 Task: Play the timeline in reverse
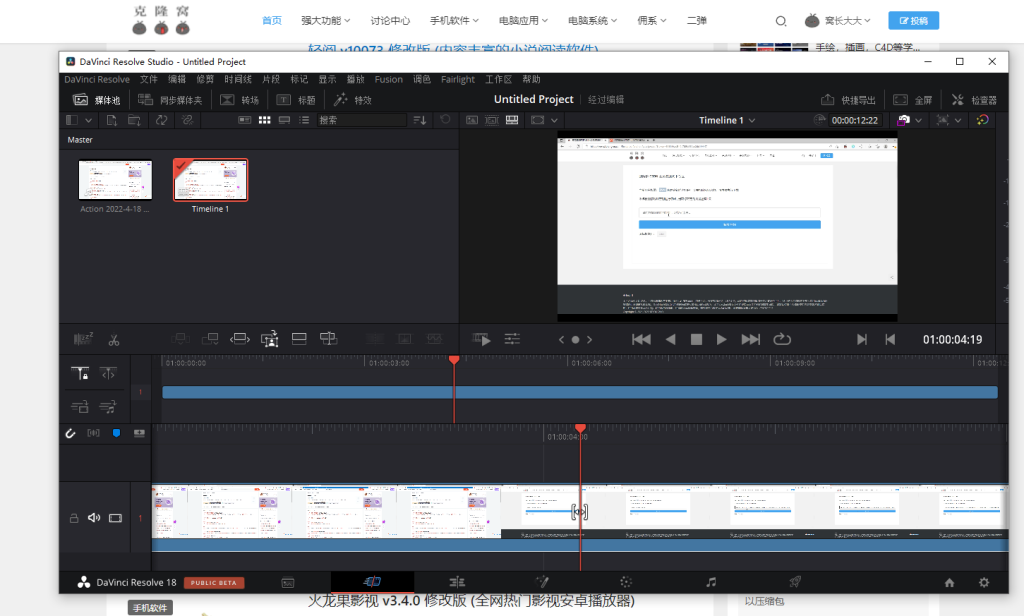pos(670,339)
